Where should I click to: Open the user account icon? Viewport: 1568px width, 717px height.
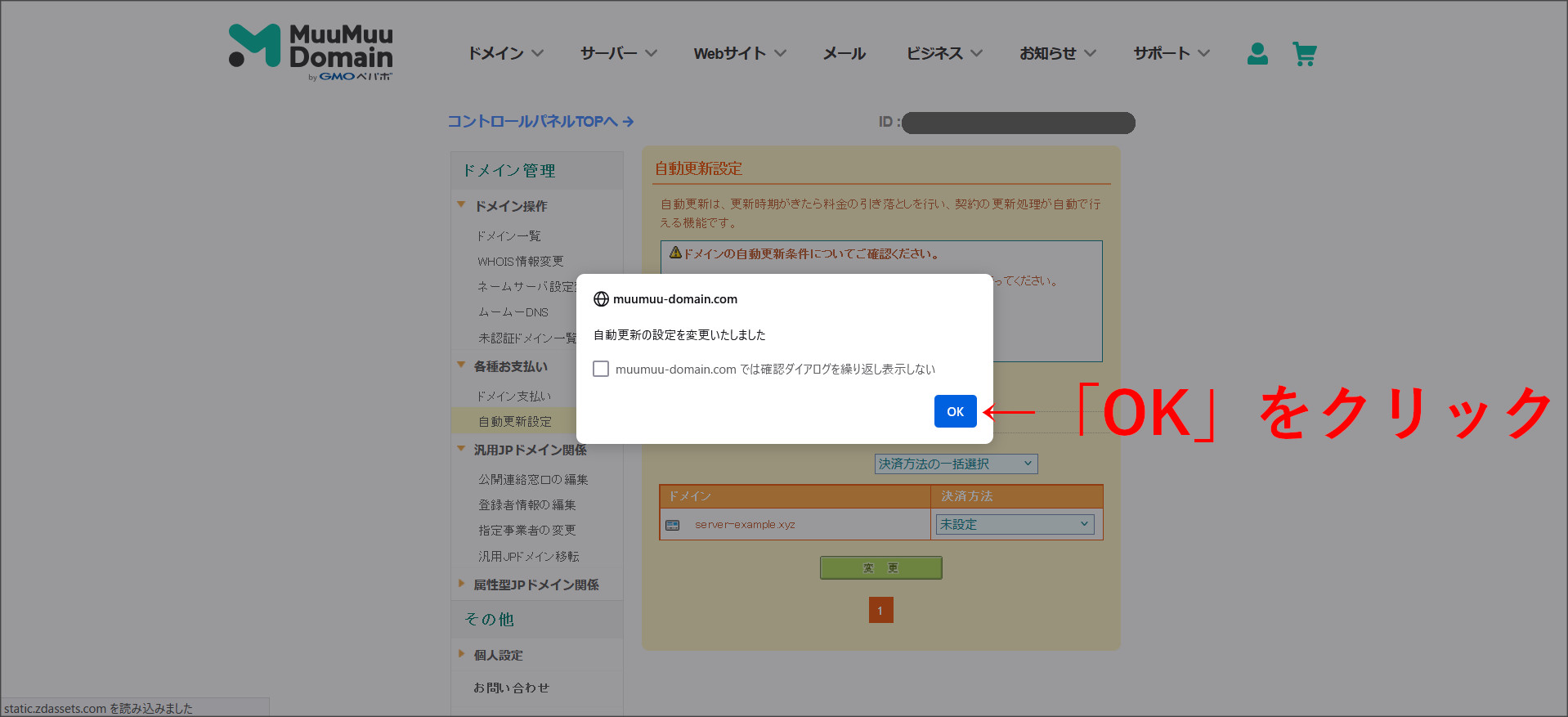(x=1257, y=54)
